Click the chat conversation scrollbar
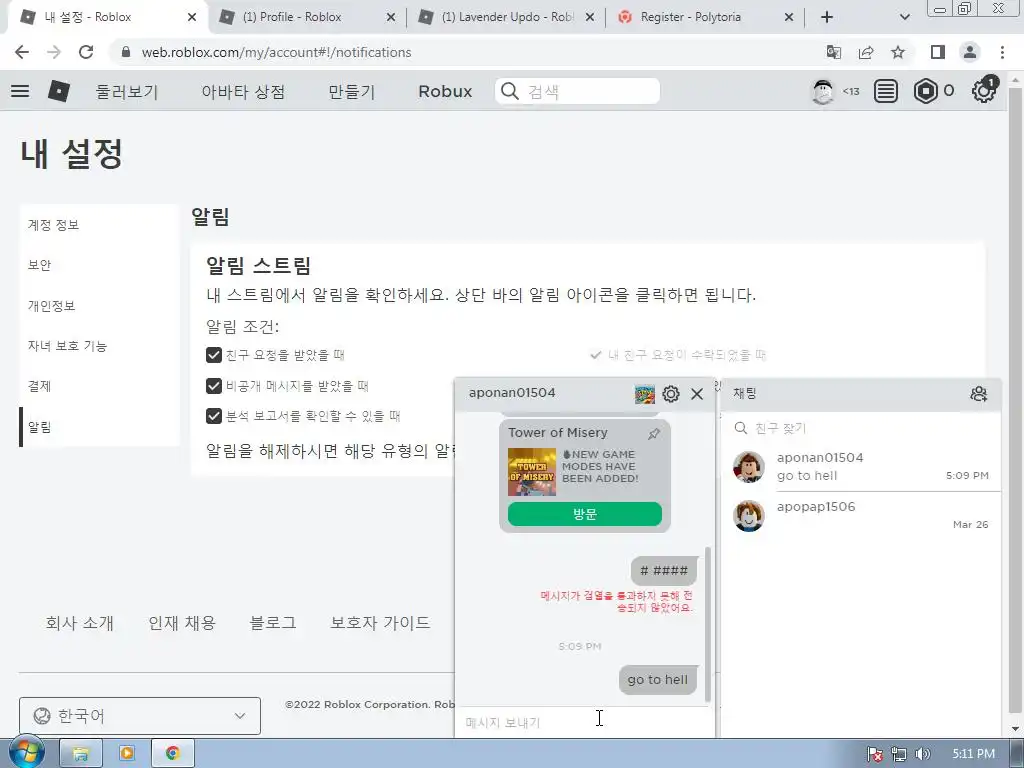 pyautogui.click(x=709, y=625)
